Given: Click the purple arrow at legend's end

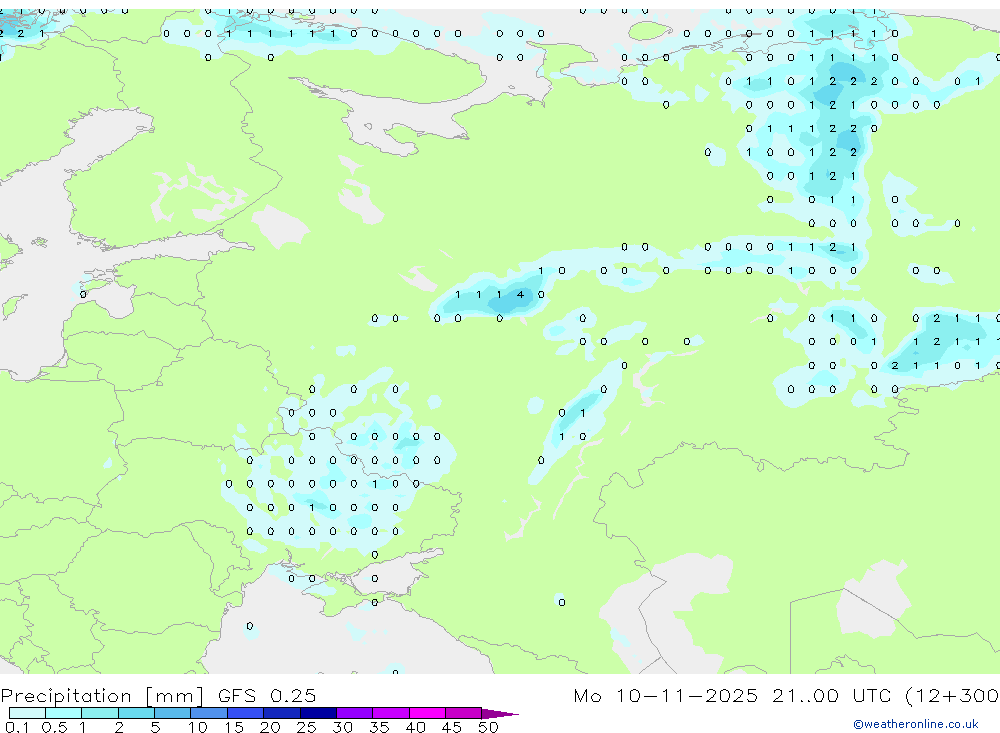Looking at the screenshot, I should [499, 714].
